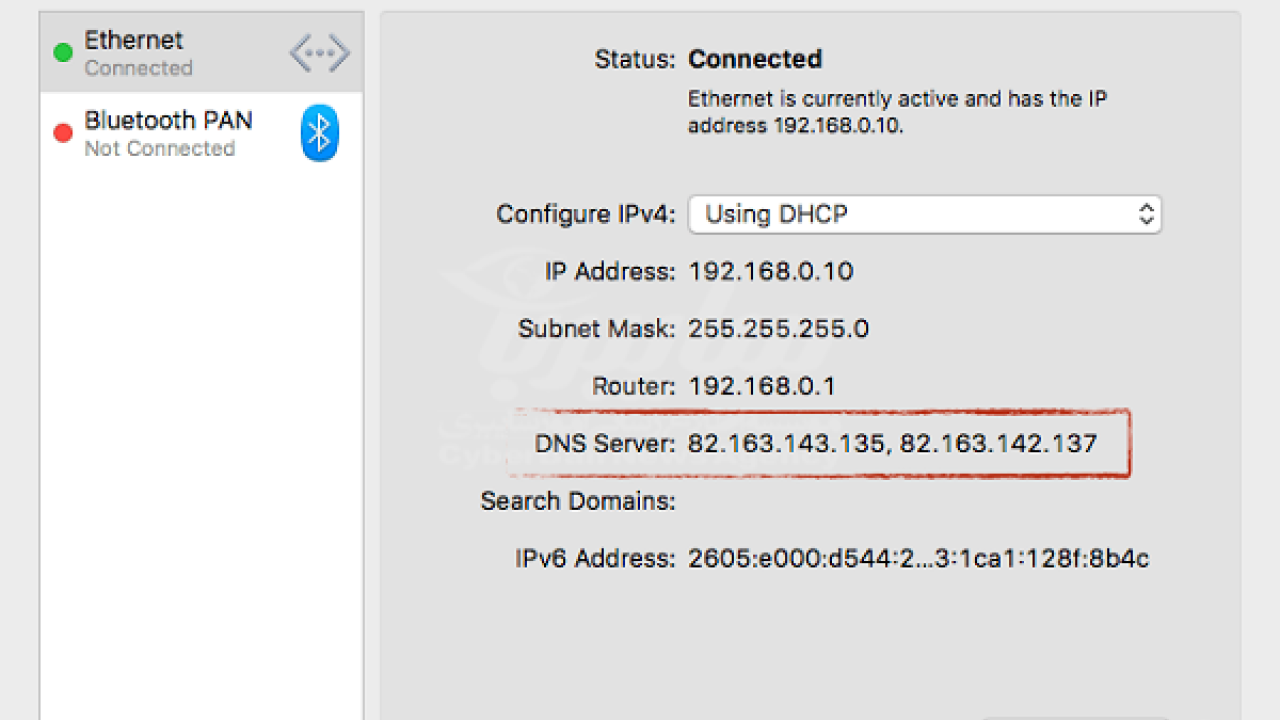
Task: Click the DNS Server addresses
Action: [893, 443]
